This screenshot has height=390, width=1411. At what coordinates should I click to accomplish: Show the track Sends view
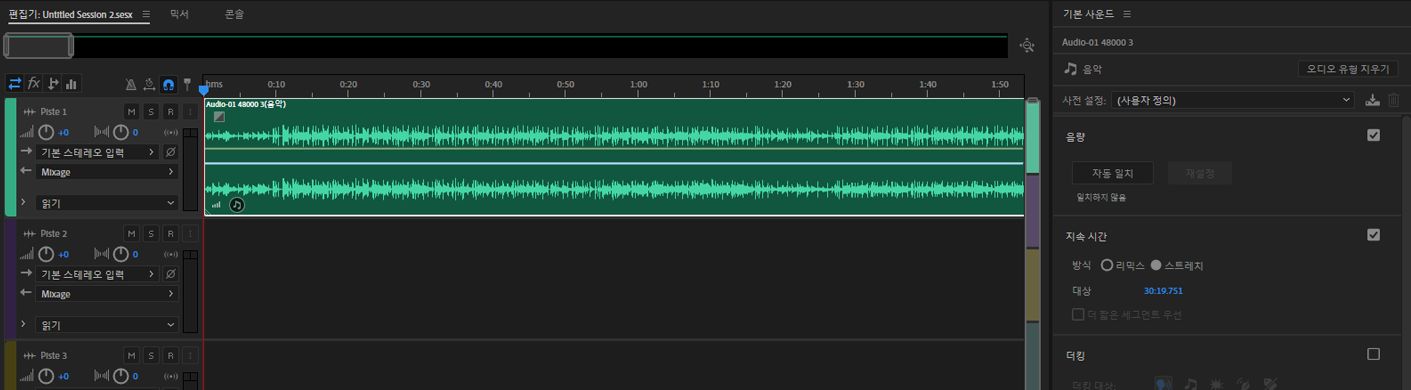[x=53, y=84]
